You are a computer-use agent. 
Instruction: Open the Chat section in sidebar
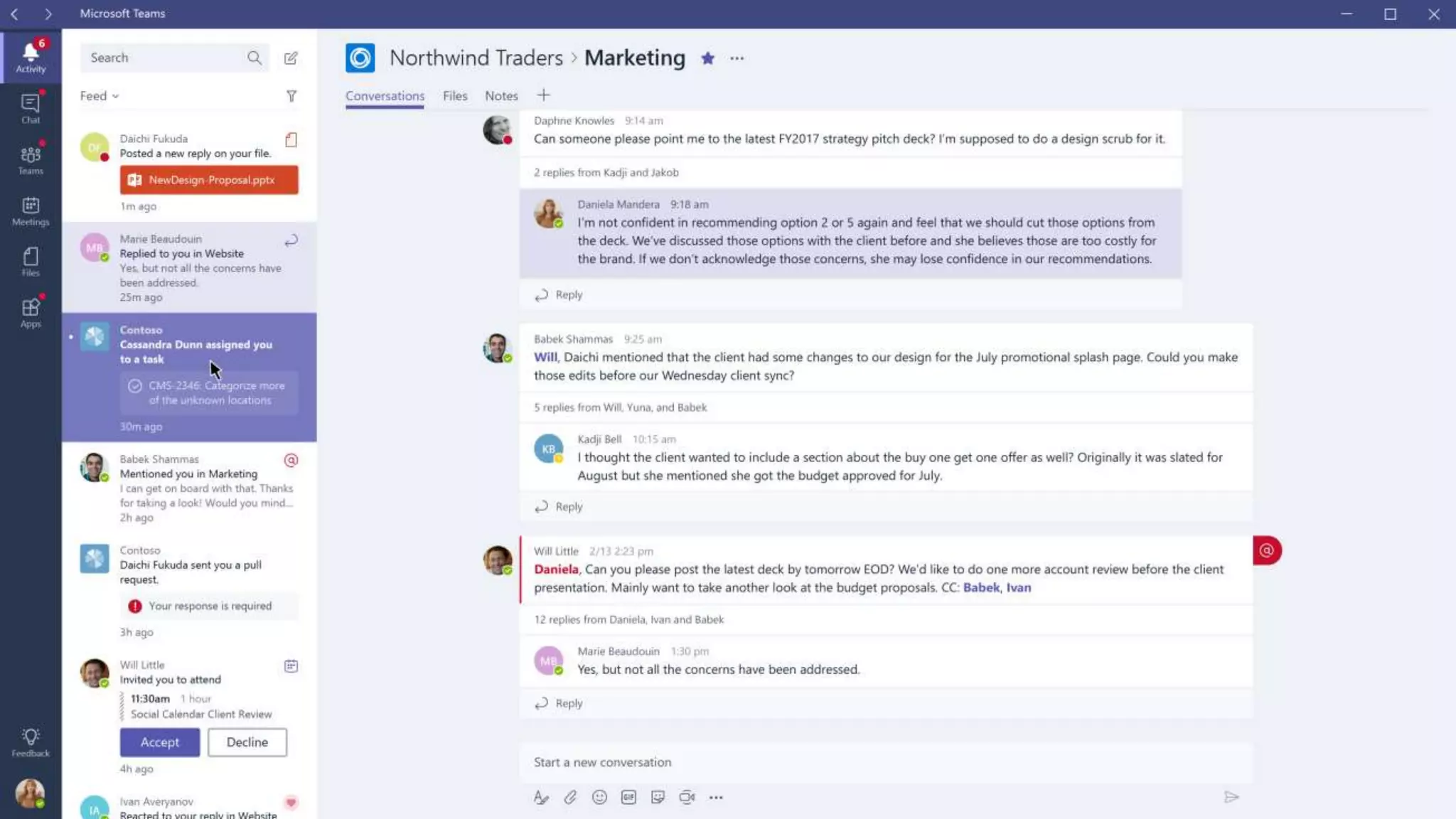(31, 108)
